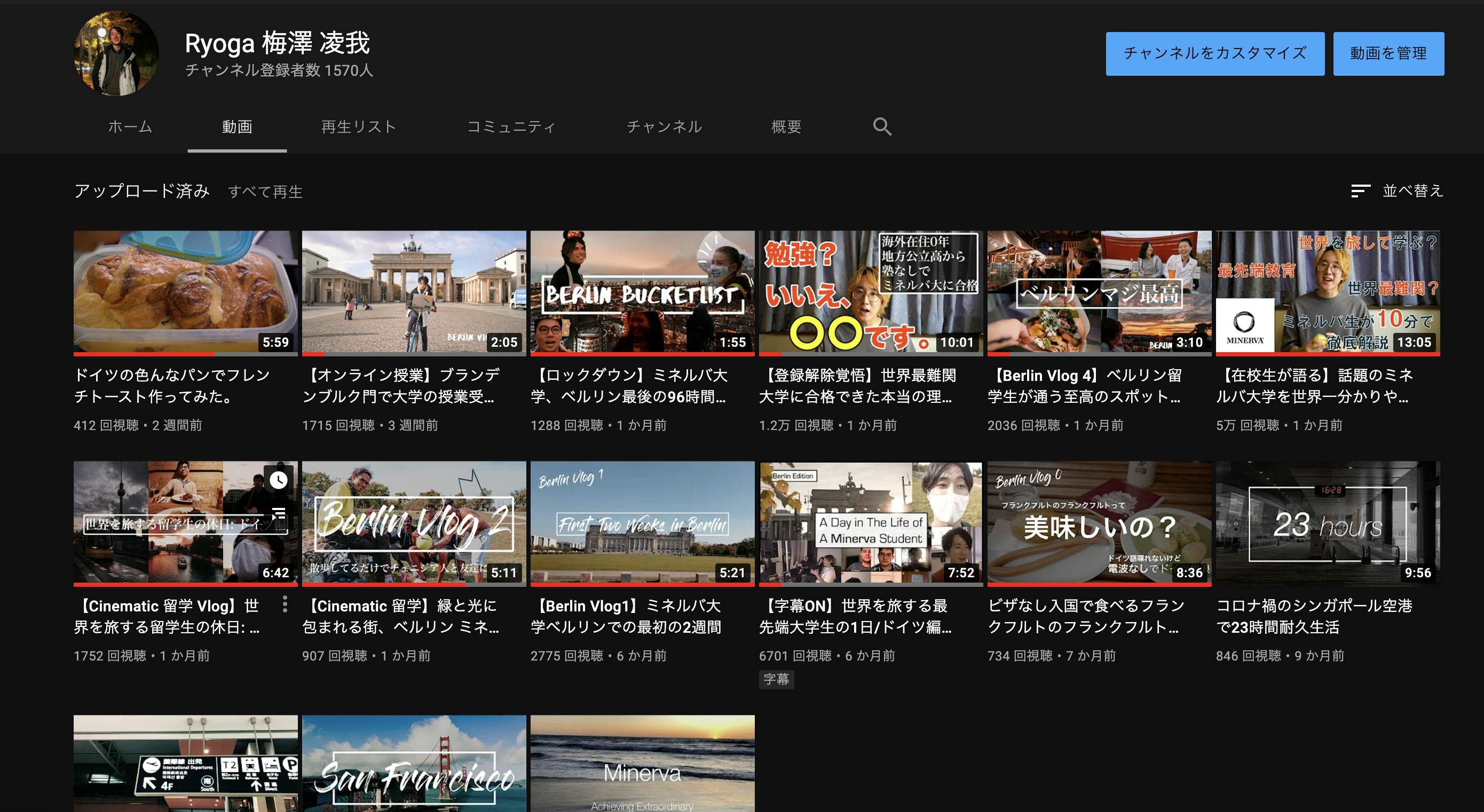Open title 【字幕ON】世界を旅する最先端大学生
The width and height of the screenshot is (1484, 812).
coord(856,616)
